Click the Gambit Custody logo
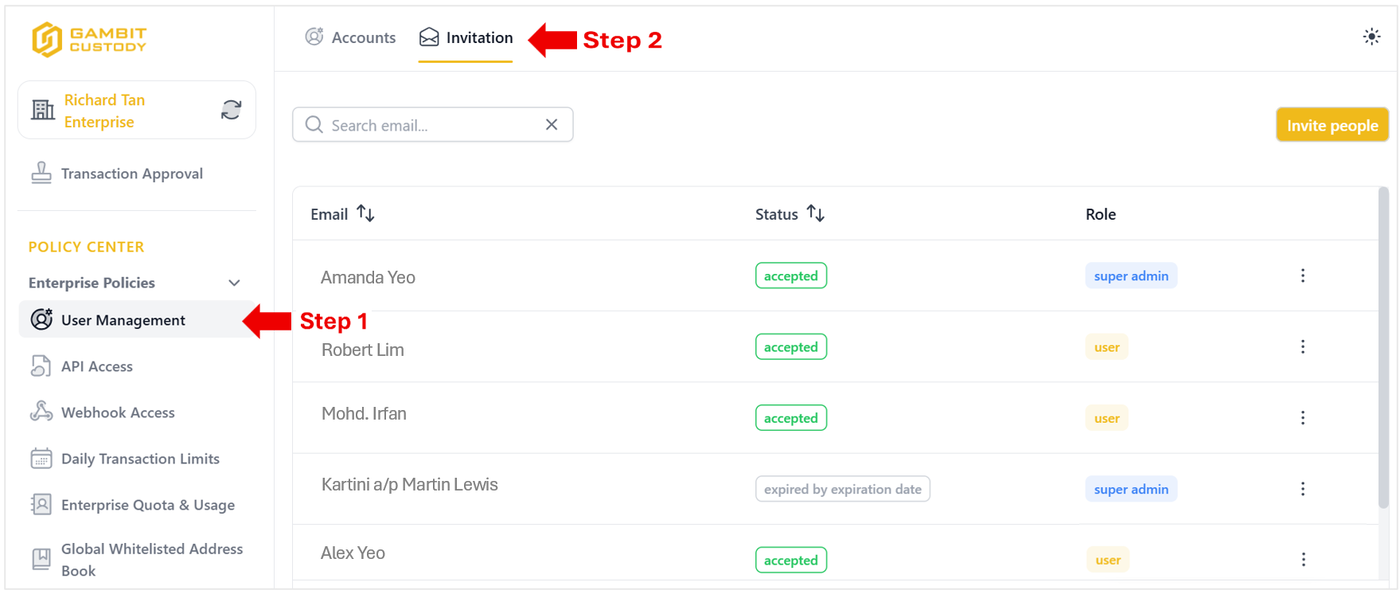Screen dimensions: 1400x594 (89, 40)
